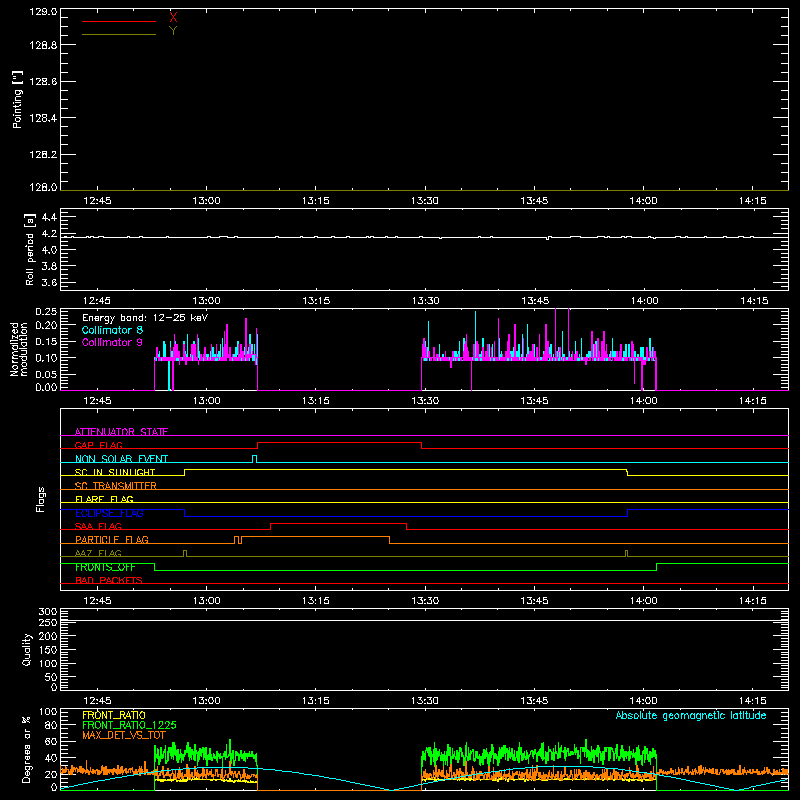
Task: Click the SAA_FLAG label
Action: 98,526
